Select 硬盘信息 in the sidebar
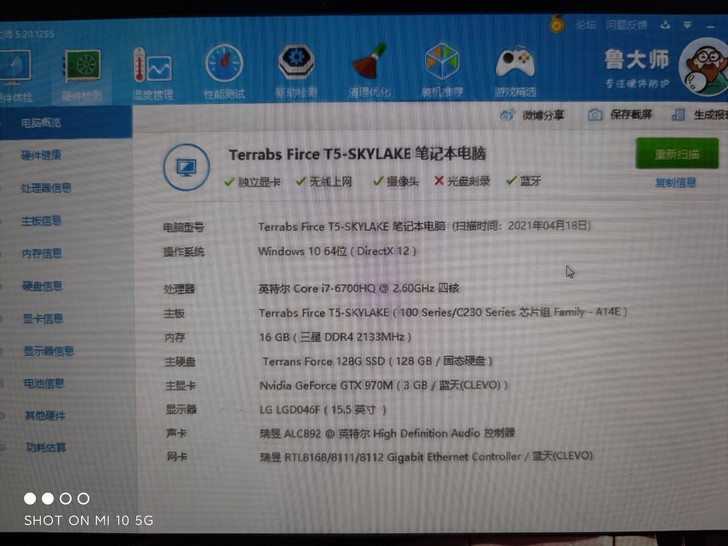Image resolution: width=728 pixels, height=546 pixels. pyautogui.click(x=42, y=286)
